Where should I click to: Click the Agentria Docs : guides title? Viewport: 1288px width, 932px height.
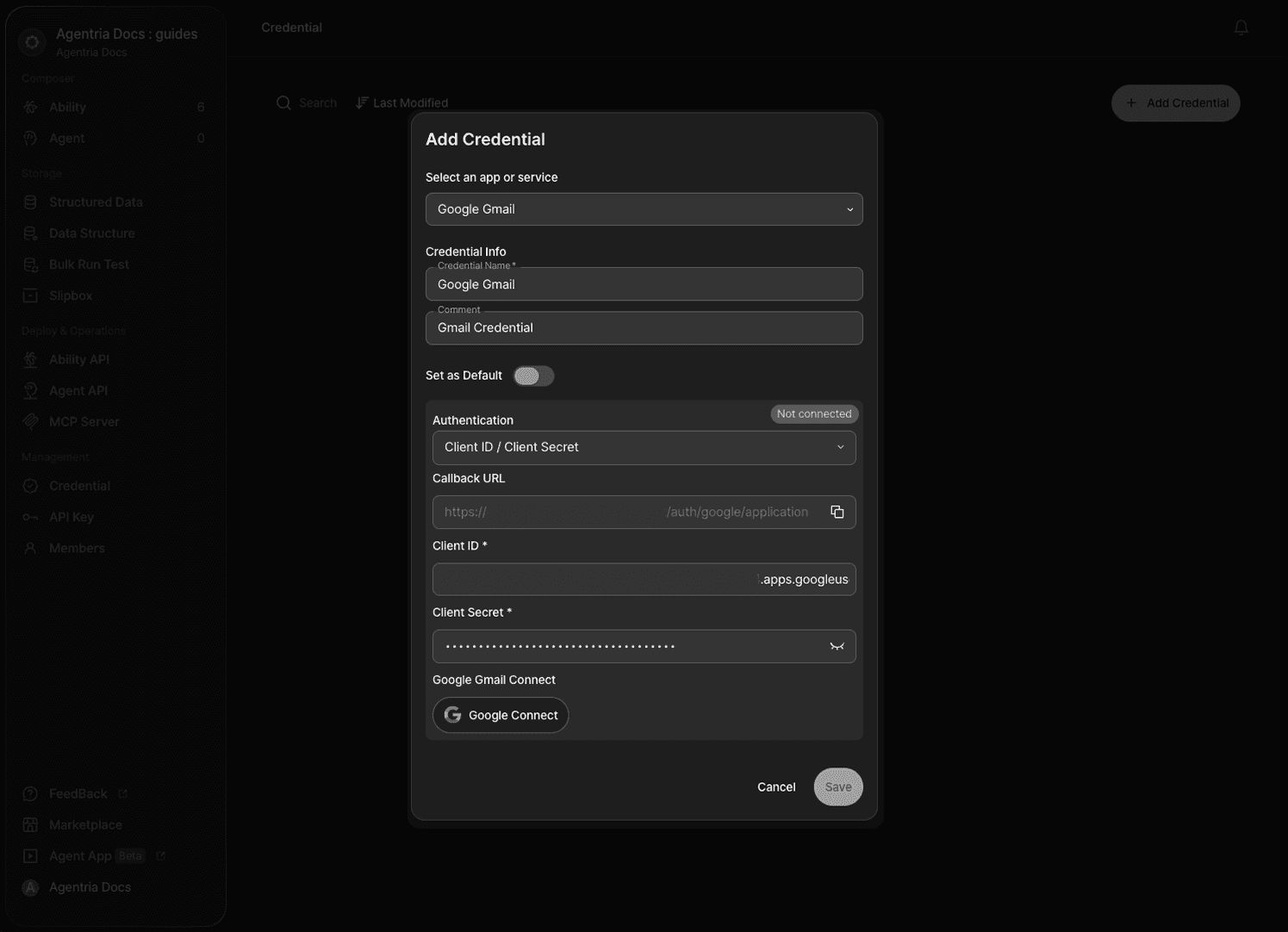tap(127, 34)
